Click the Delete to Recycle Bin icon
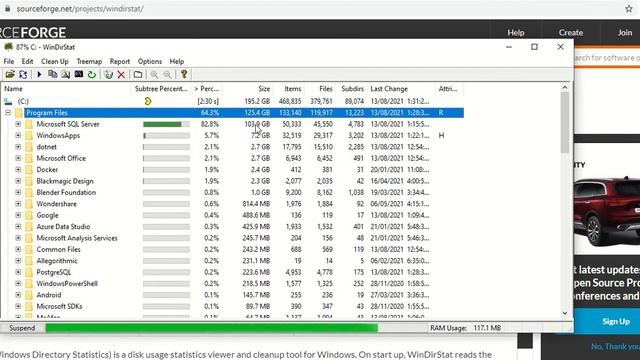This screenshot has width=640, height=360. click(x=108, y=74)
